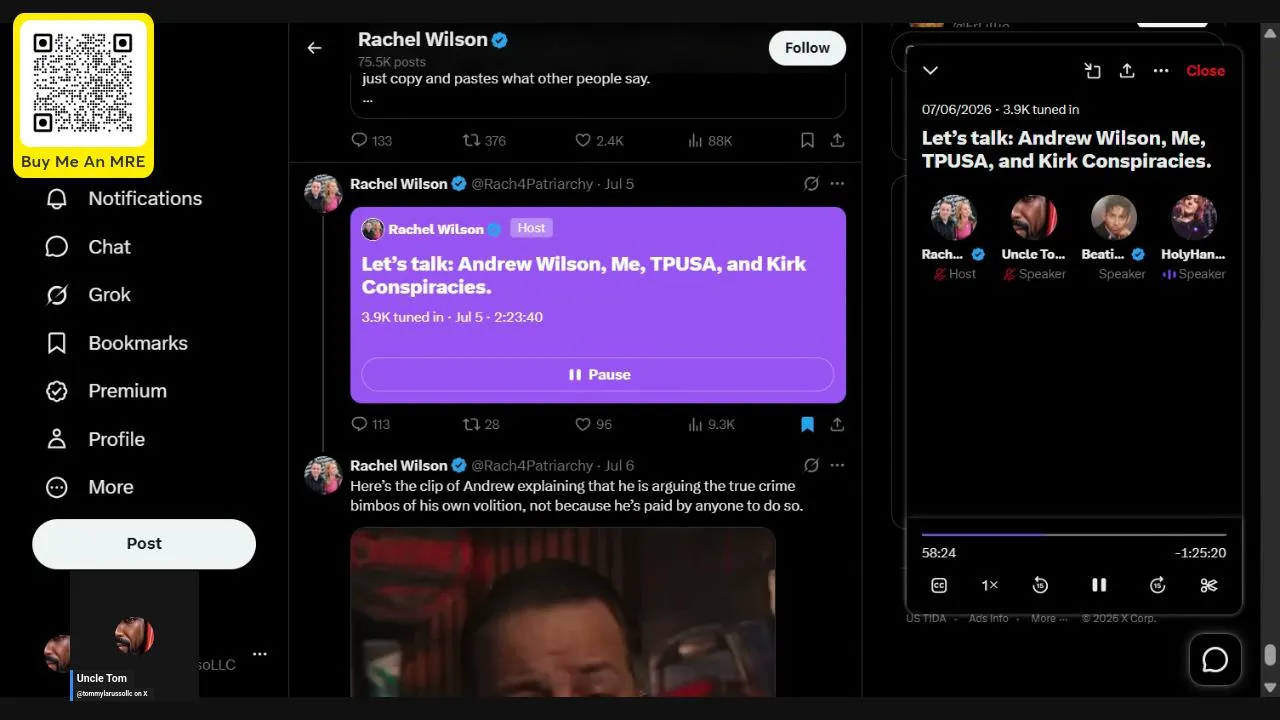Open Grok actions on the Jul 5 post
The width and height of the screenshot is (1280, 720).
pos(811,184)
